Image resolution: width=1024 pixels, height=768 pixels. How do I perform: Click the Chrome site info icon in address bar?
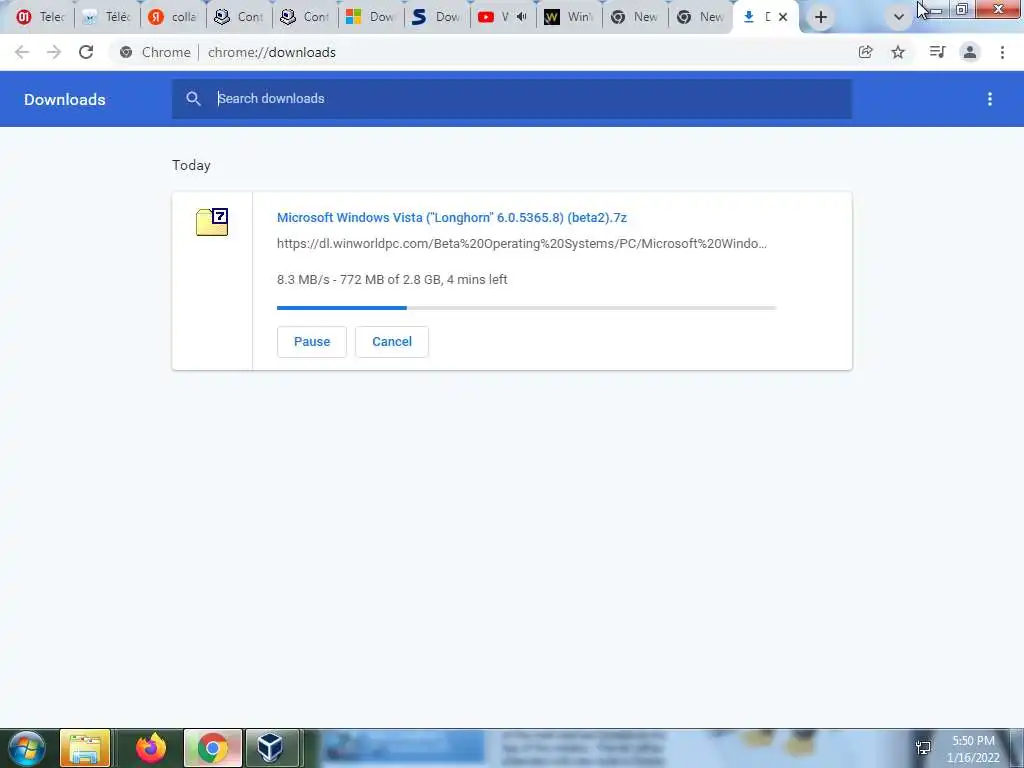click(x=126, y=52)
